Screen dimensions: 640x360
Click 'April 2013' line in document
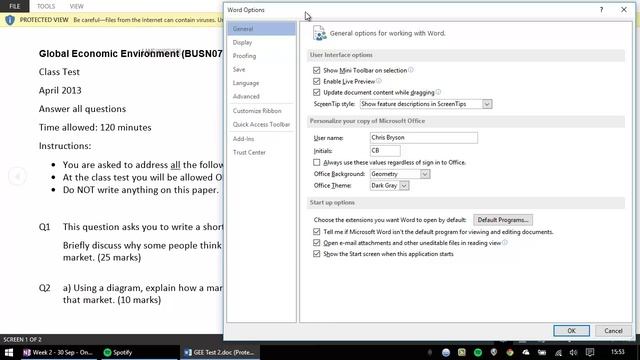pyautogui.click(x=60, y=90)
